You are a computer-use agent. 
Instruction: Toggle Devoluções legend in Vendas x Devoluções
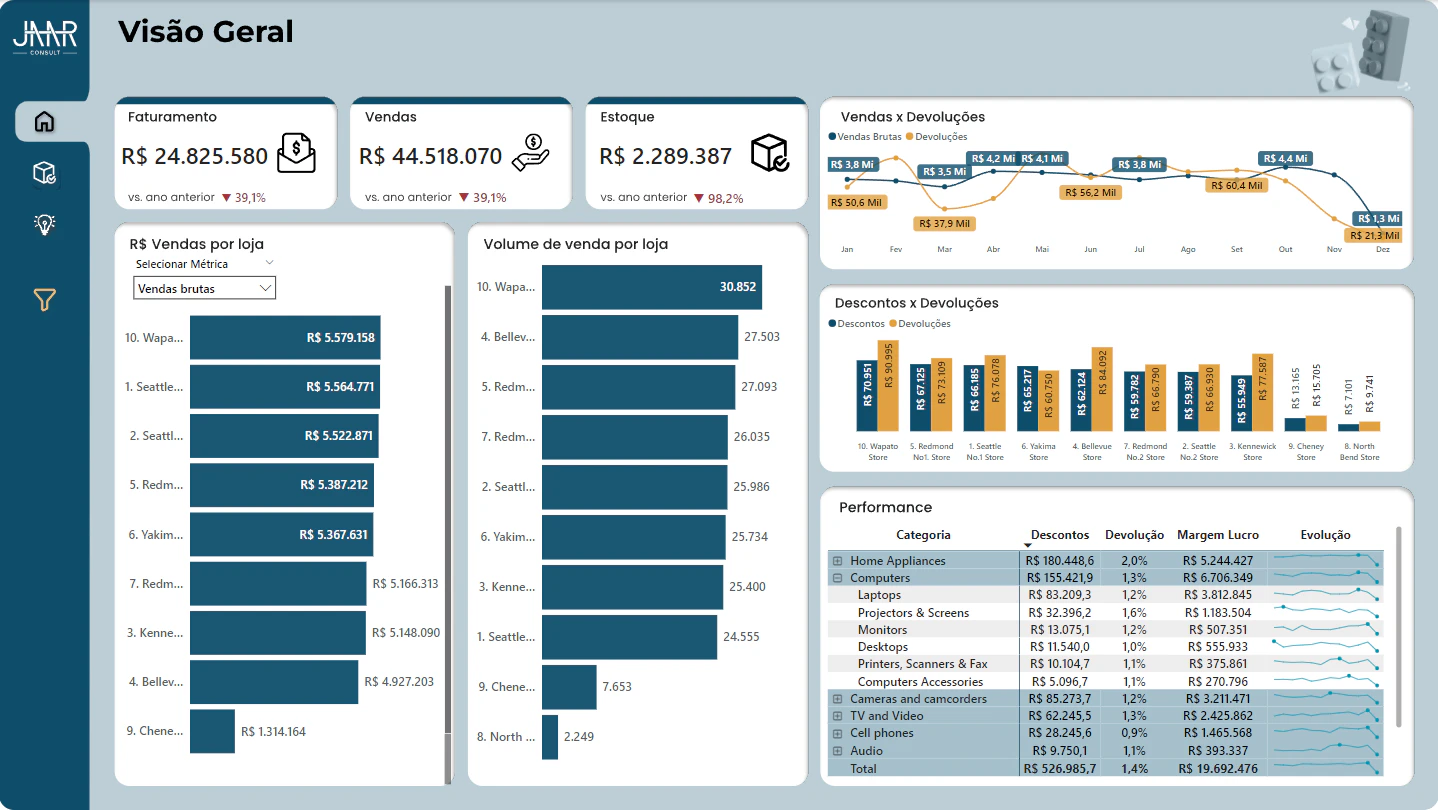point(937,137)
